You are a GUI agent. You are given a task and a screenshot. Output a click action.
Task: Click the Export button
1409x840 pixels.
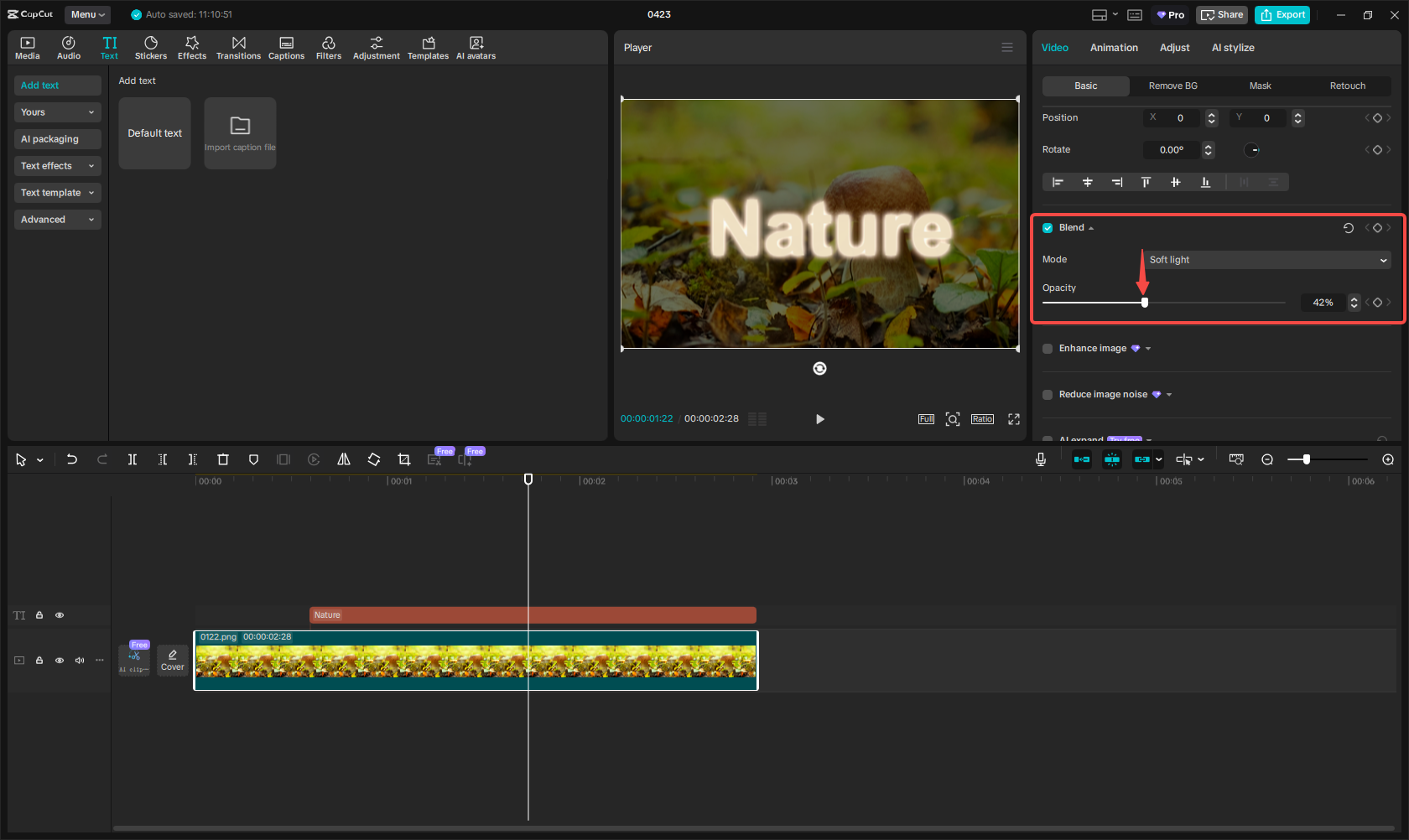[1282, 14]
